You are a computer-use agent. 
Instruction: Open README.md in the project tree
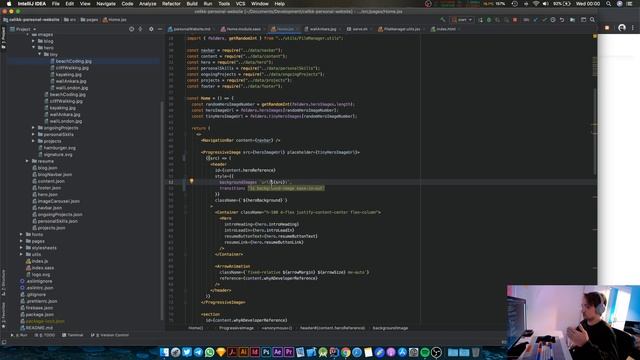pyautogui.click(x=39, y=328)
